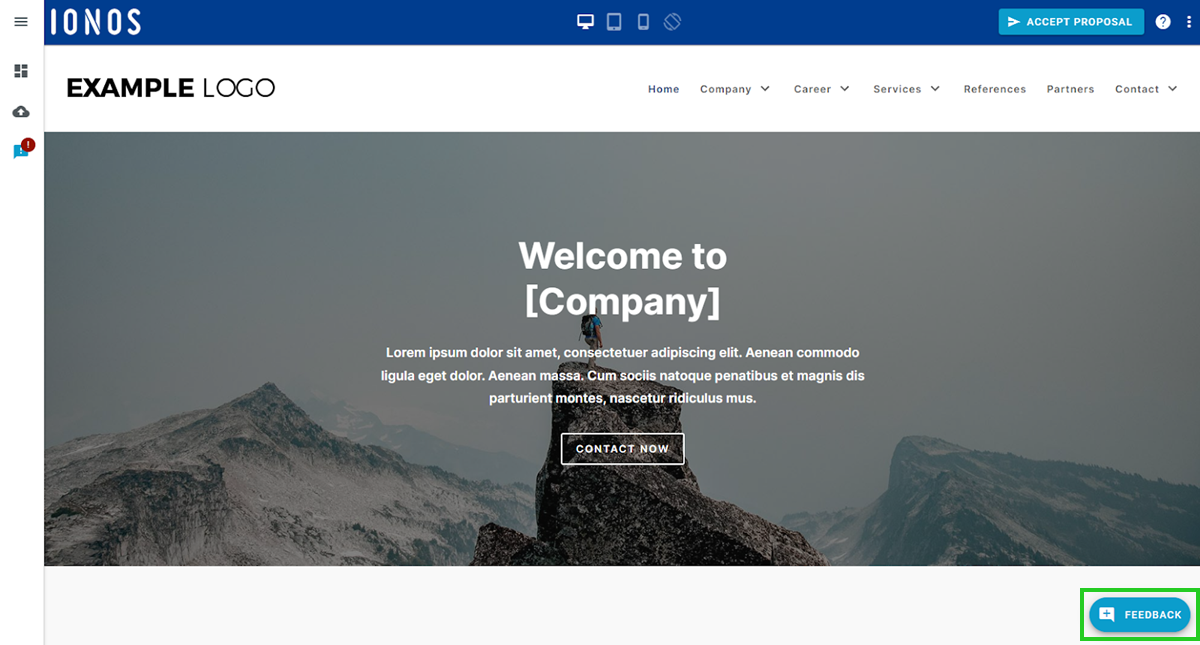Open the References navigation item
1200x645 pixels.
click(994, 89)
